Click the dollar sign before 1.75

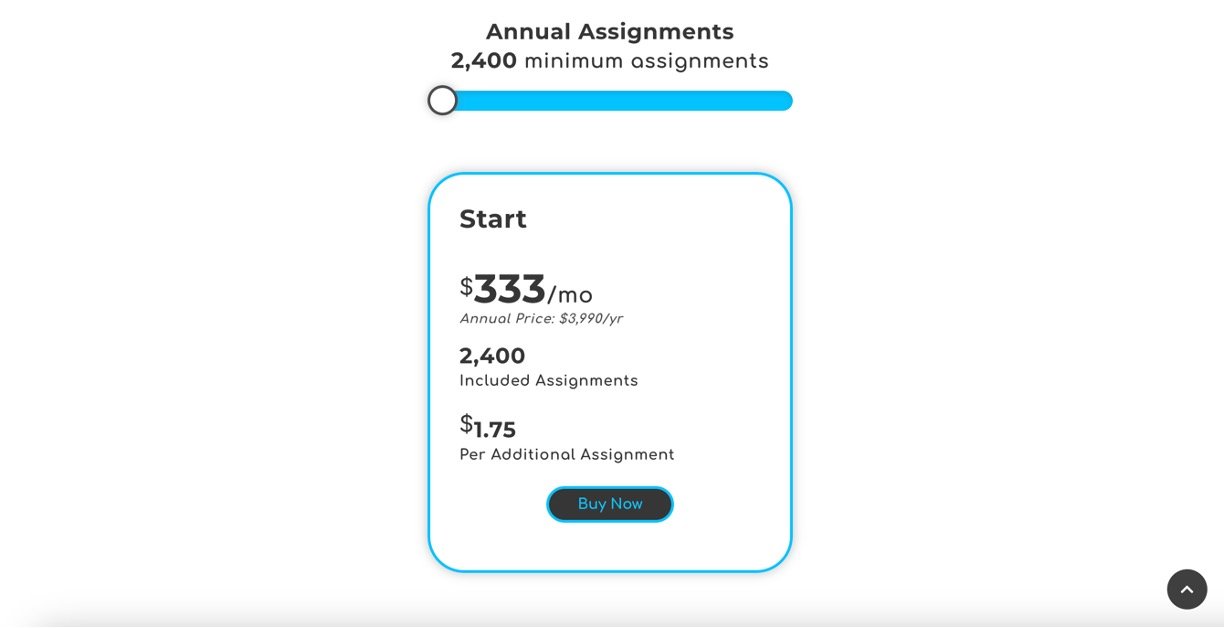(x=466, y=424)
